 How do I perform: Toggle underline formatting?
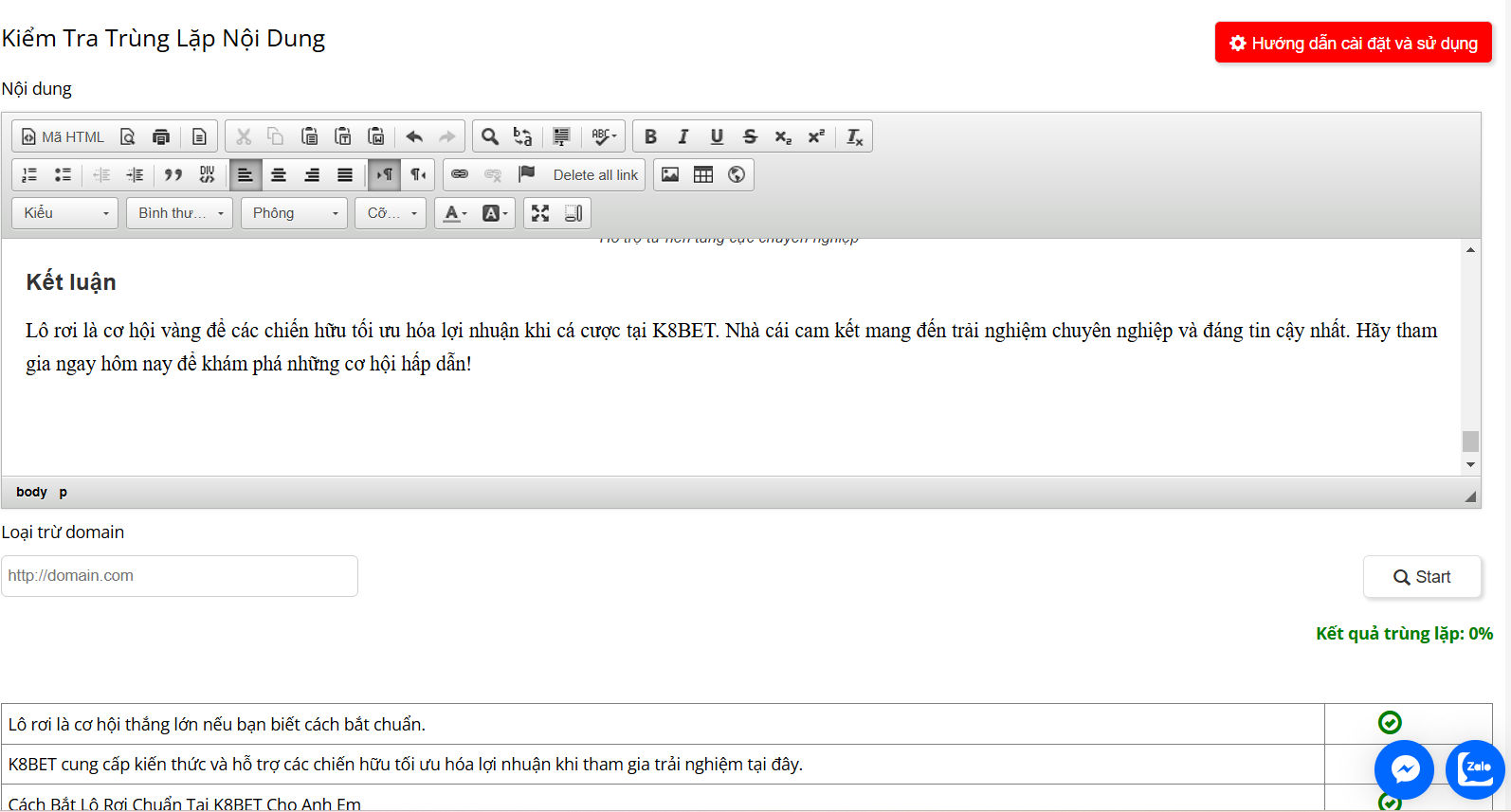tap(717, 136)
